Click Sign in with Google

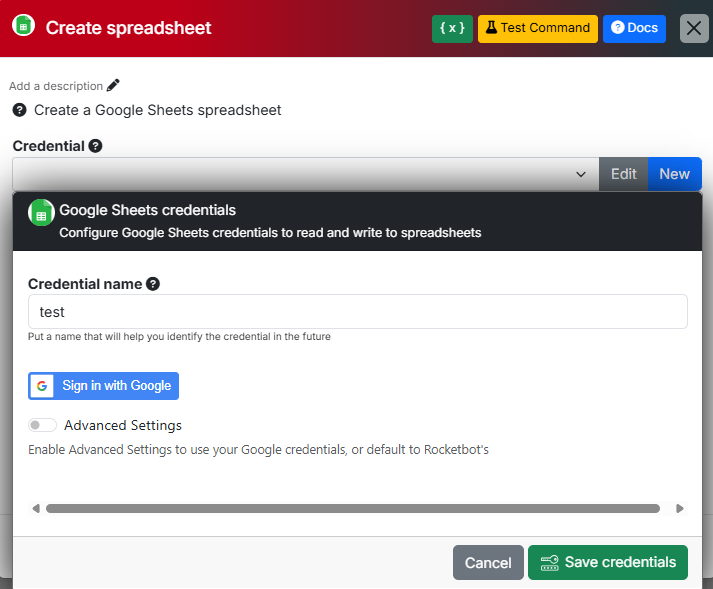click(104, 386)
